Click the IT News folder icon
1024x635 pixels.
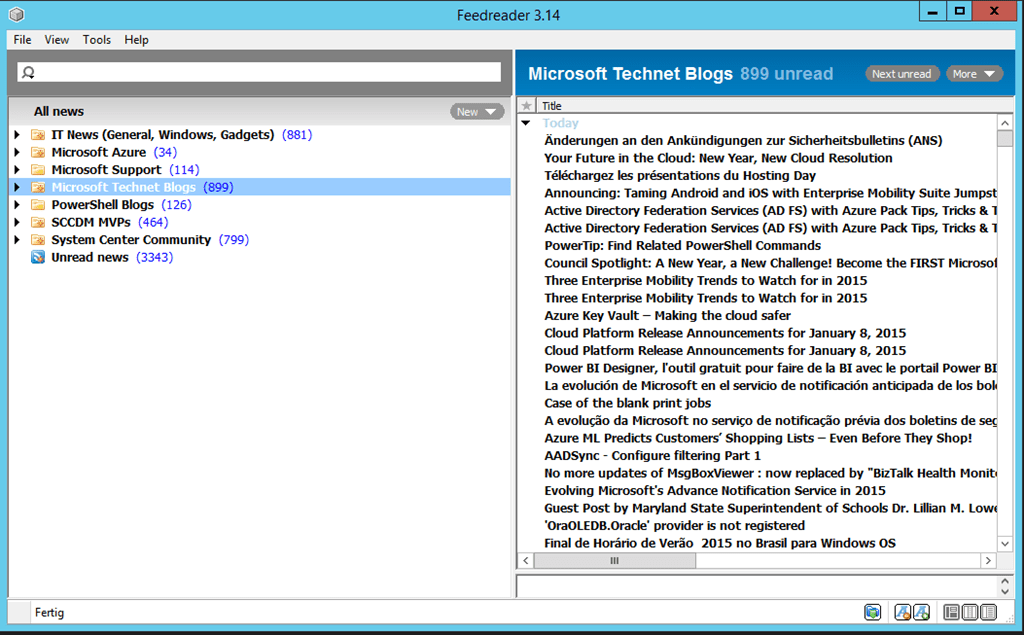(38, 135)
